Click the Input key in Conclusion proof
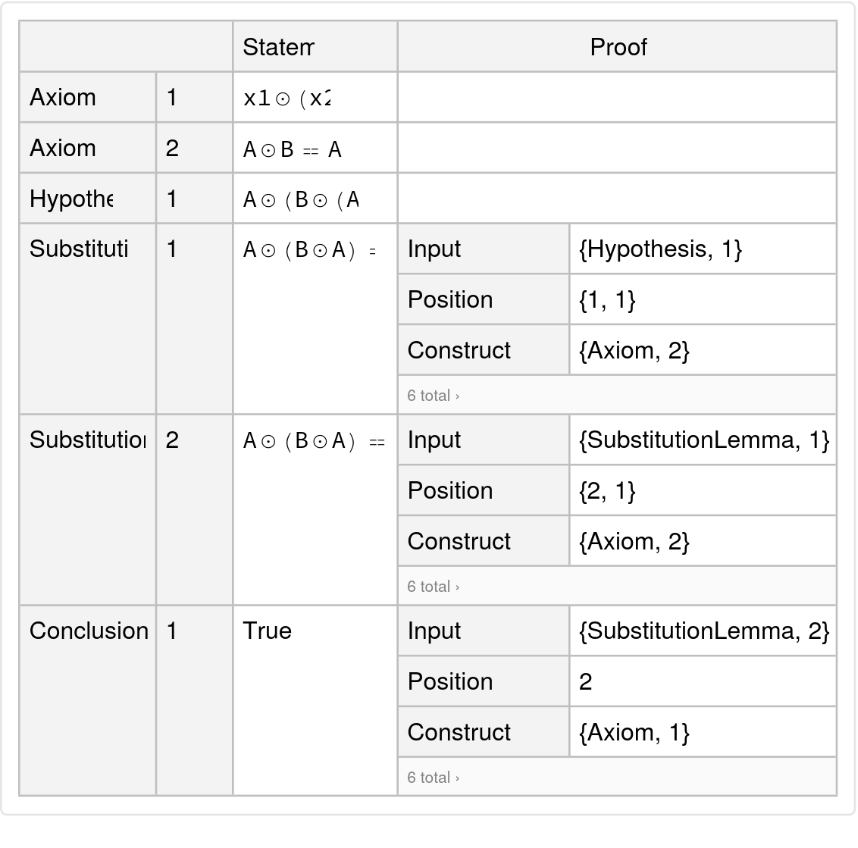This screenshot has height=848, width=858. [x=433, y=631]
